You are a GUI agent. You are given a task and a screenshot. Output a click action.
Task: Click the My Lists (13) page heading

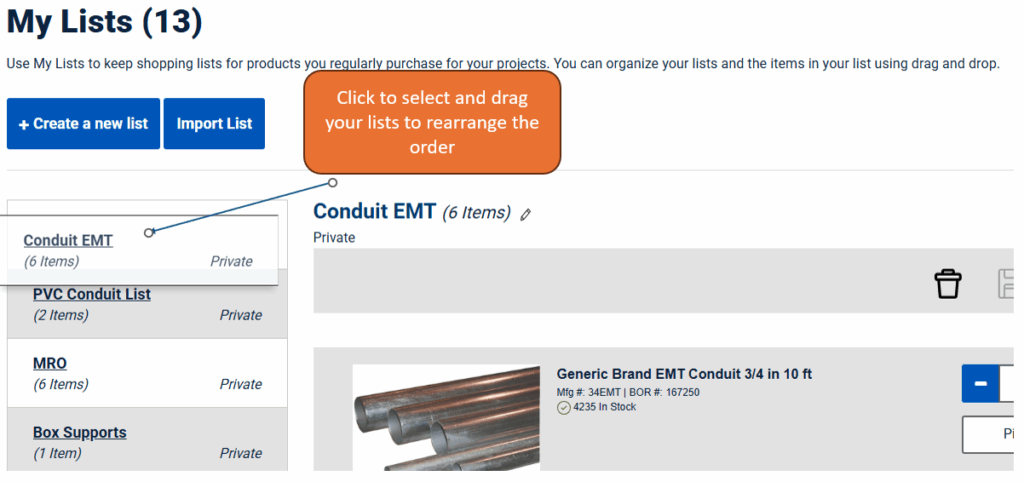click(104, 23)
